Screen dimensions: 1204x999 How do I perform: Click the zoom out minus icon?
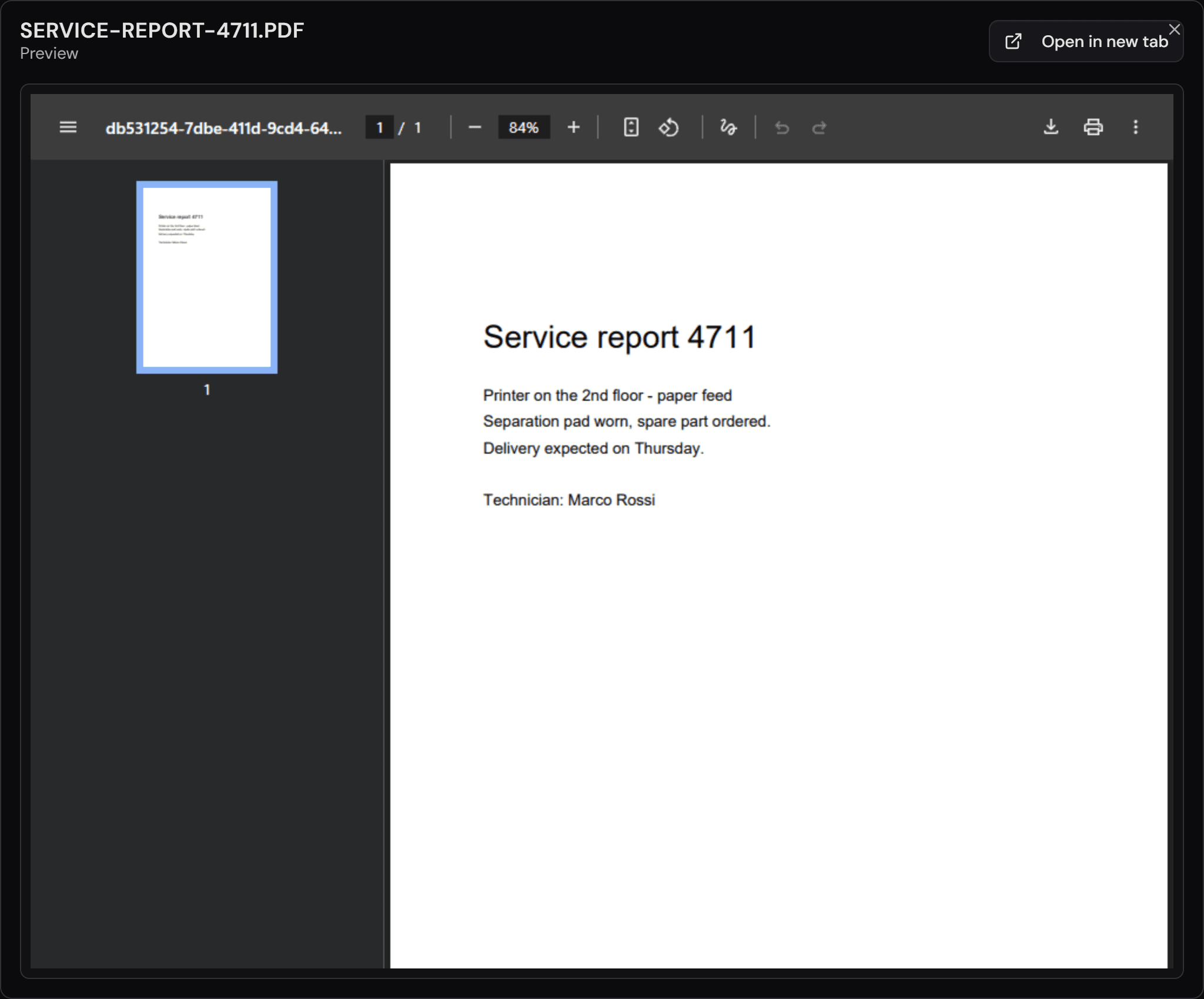(475, 127)
